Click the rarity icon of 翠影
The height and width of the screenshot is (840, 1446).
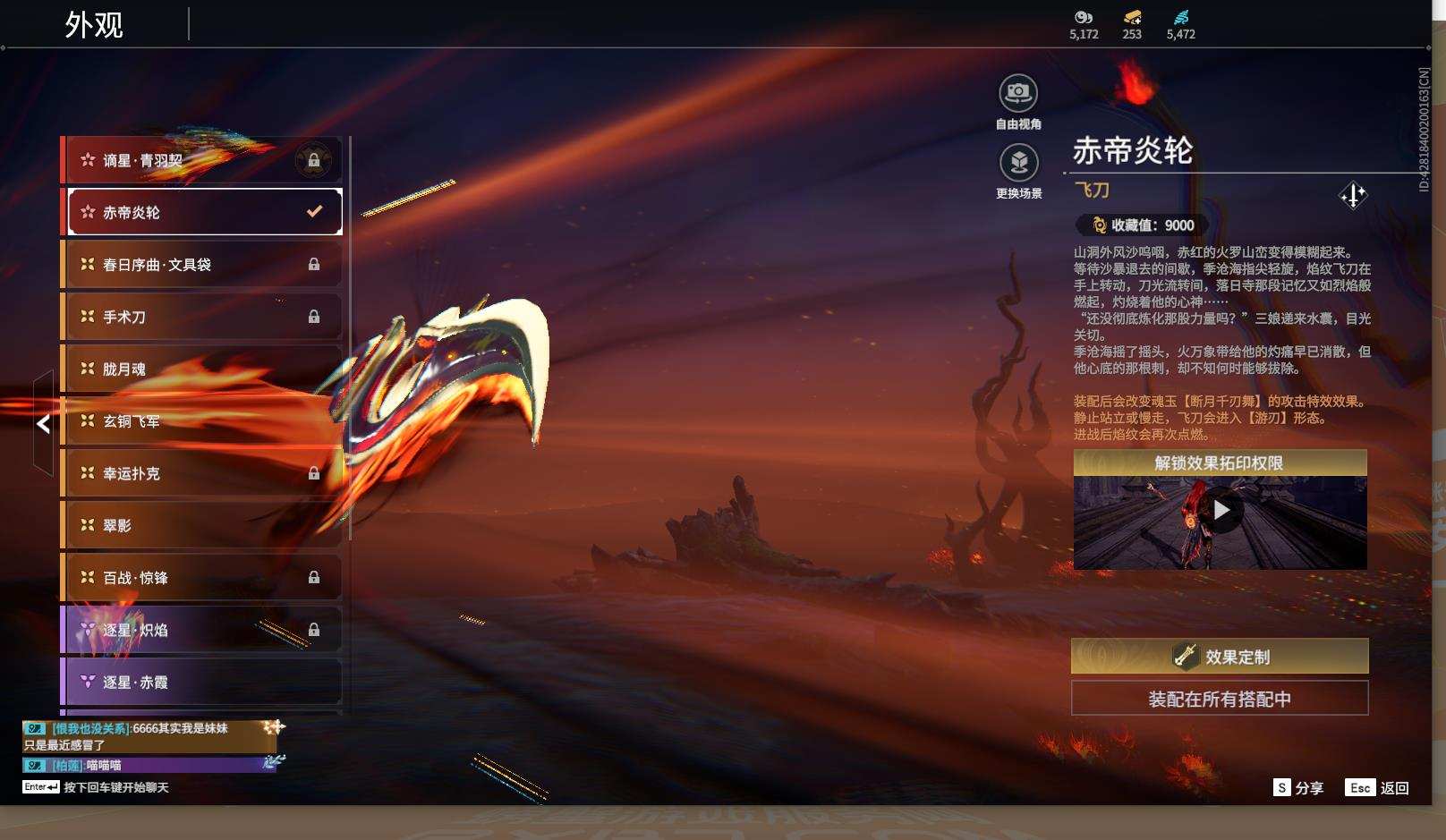pyautogui.click(x=88, y=525)
